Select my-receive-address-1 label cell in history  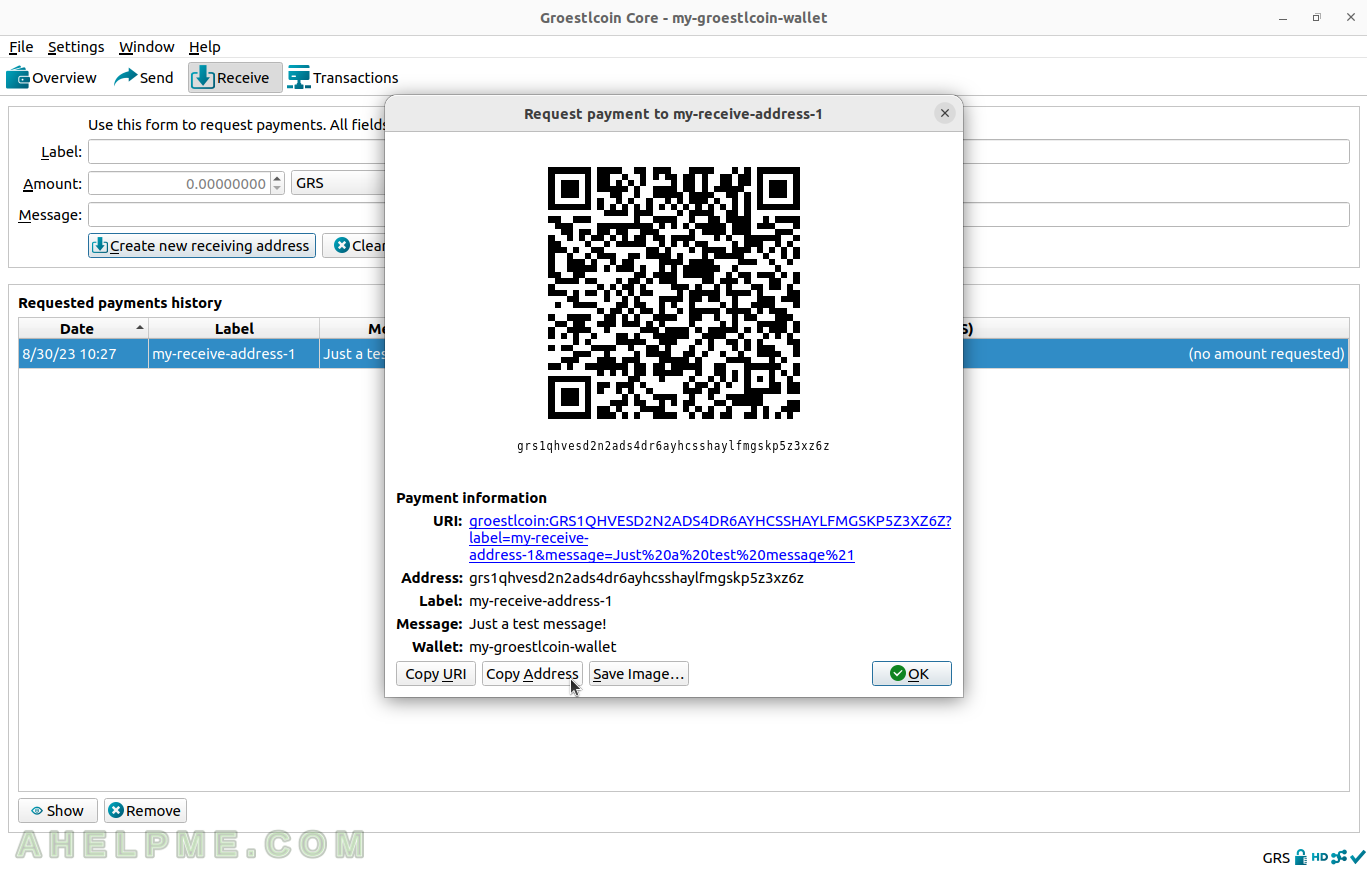click(234, 354)
